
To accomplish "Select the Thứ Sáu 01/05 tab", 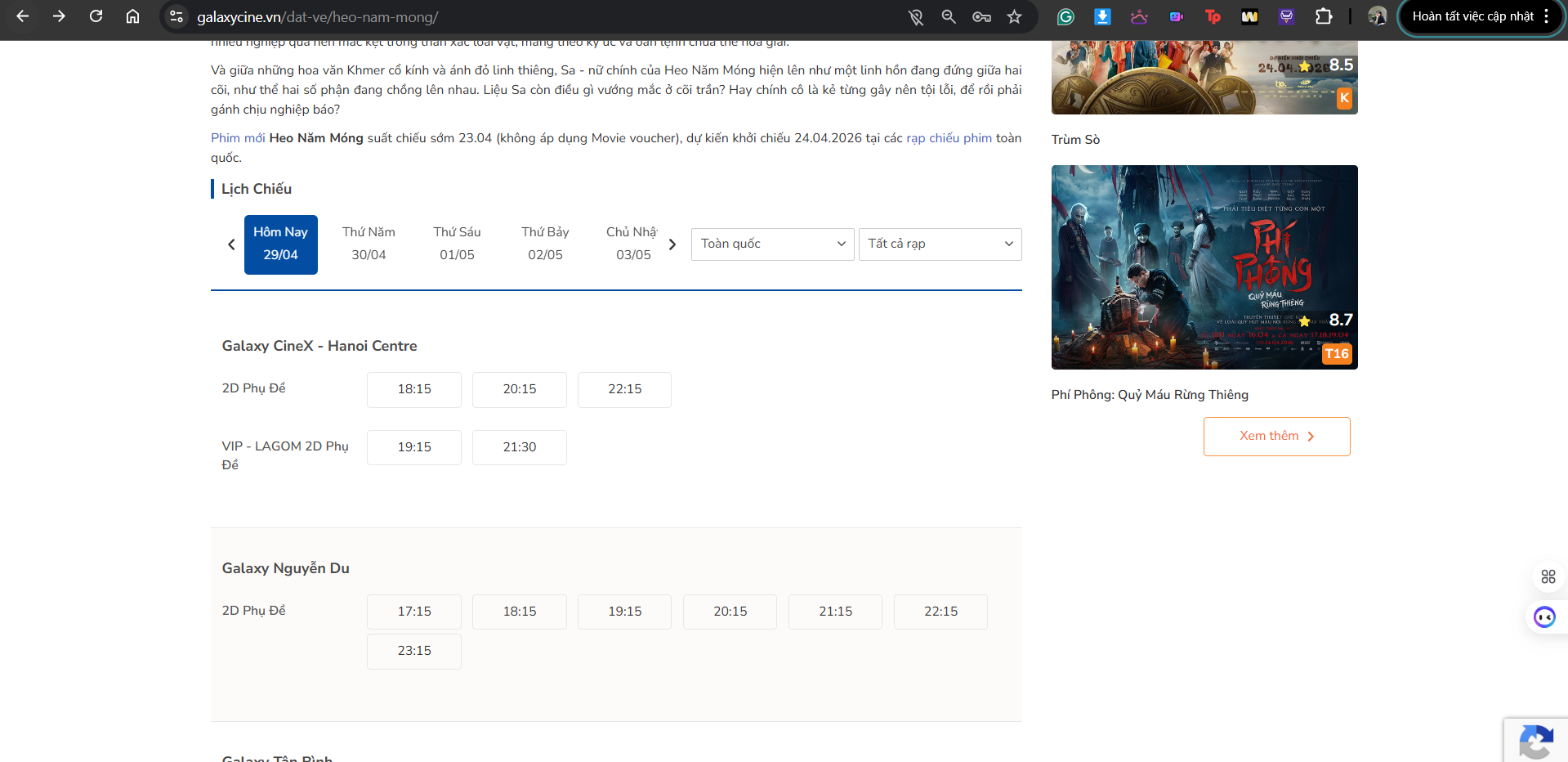I will pyautogui.click(x=457, y=244).
